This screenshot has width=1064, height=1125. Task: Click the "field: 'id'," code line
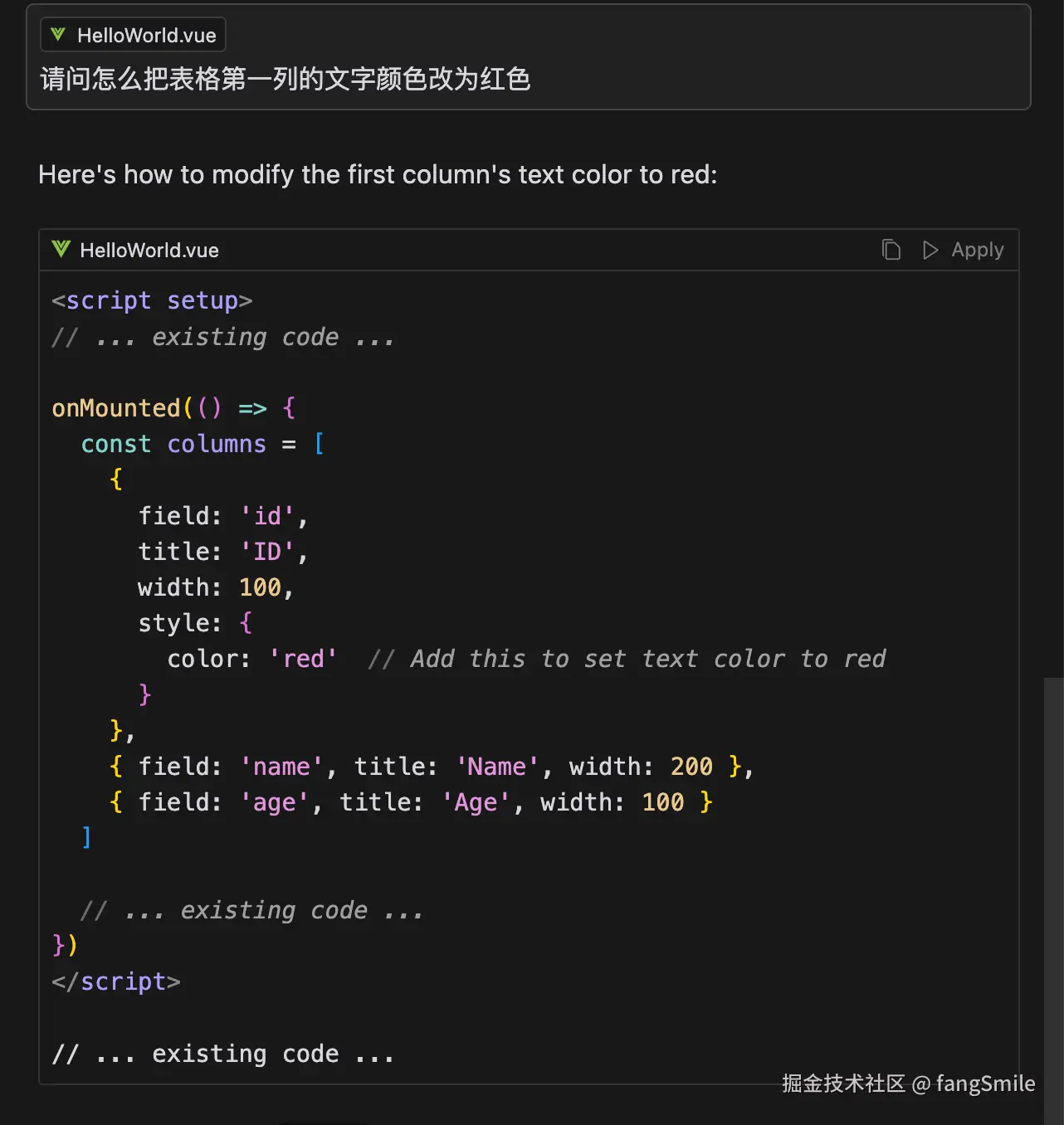(222, 516)
